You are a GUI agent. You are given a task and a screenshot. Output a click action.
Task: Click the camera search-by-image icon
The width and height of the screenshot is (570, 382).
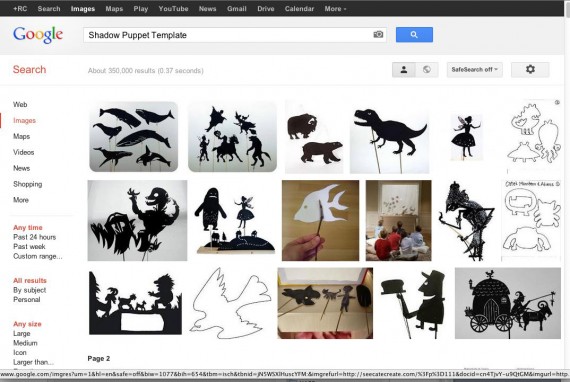pyautogui.click(x=378, y=35)
